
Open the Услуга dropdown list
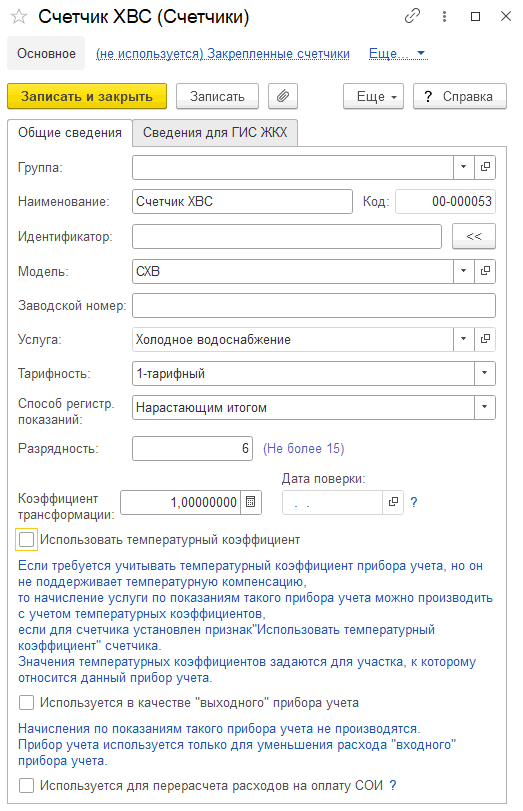[x=464, y=339]
